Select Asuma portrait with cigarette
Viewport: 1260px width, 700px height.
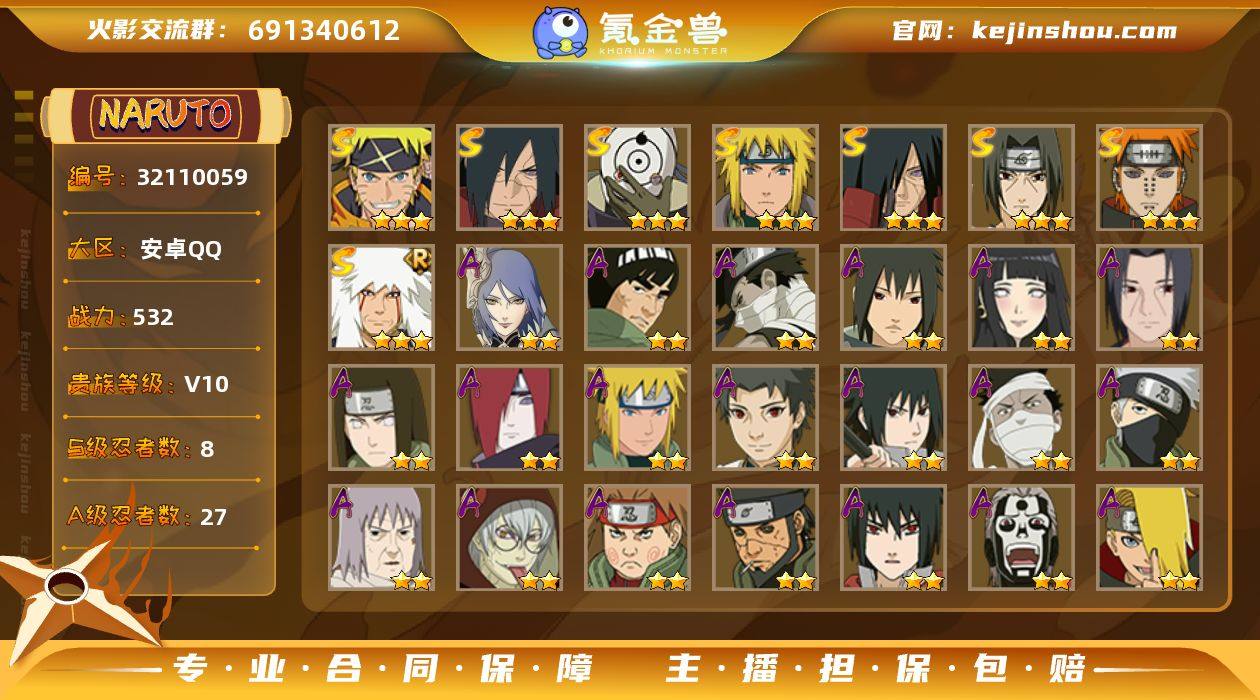click(x=765, y=538)
